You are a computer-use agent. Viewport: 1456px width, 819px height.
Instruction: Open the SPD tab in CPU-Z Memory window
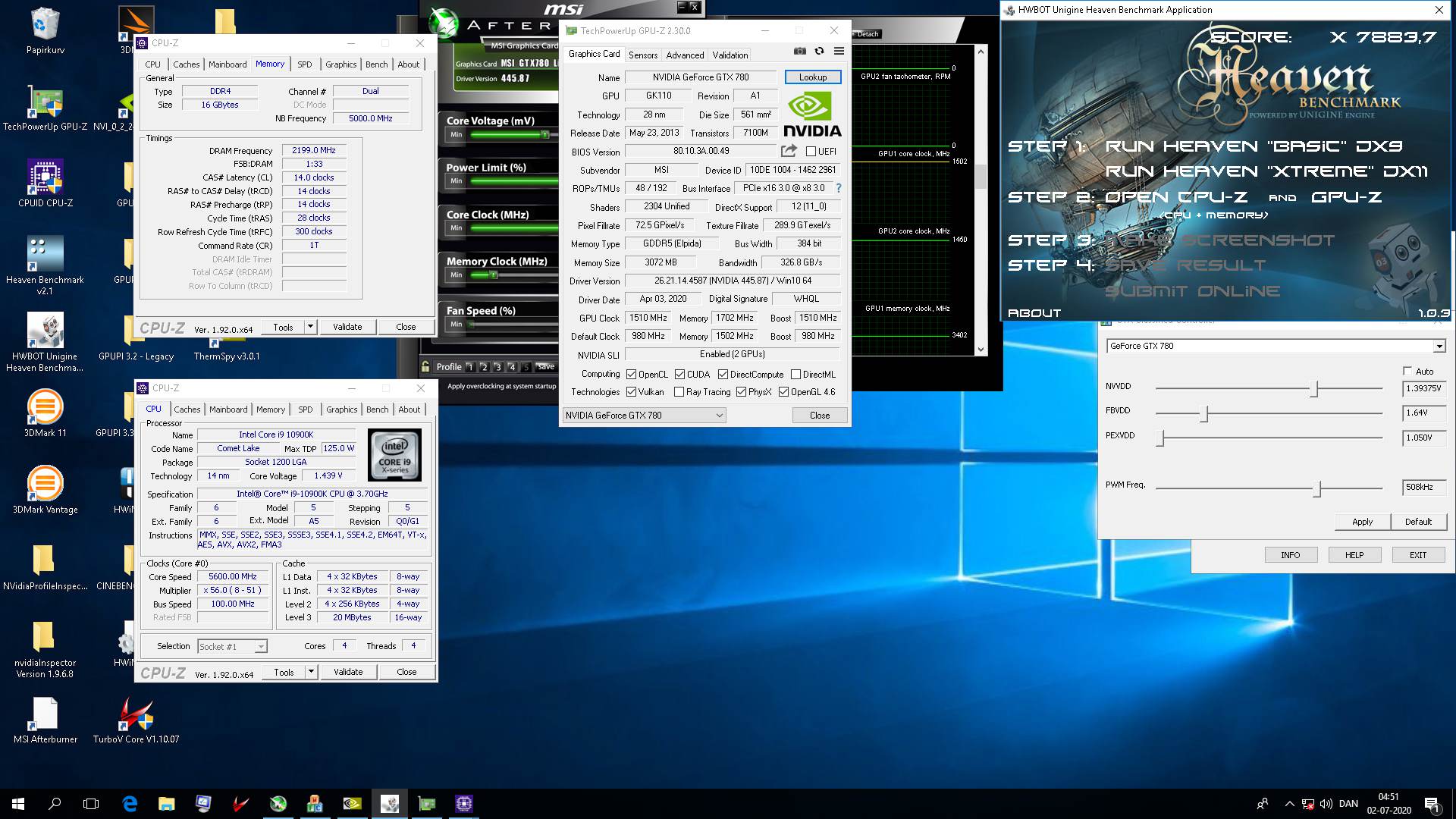coord(304,64)
